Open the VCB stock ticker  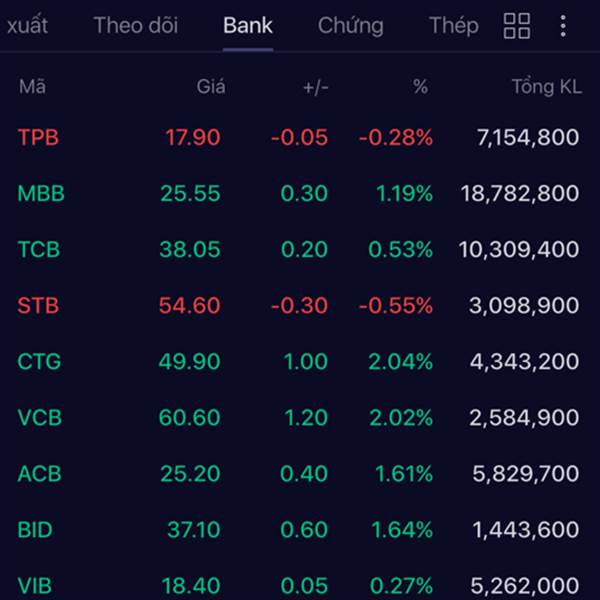[x=39, y=418]
